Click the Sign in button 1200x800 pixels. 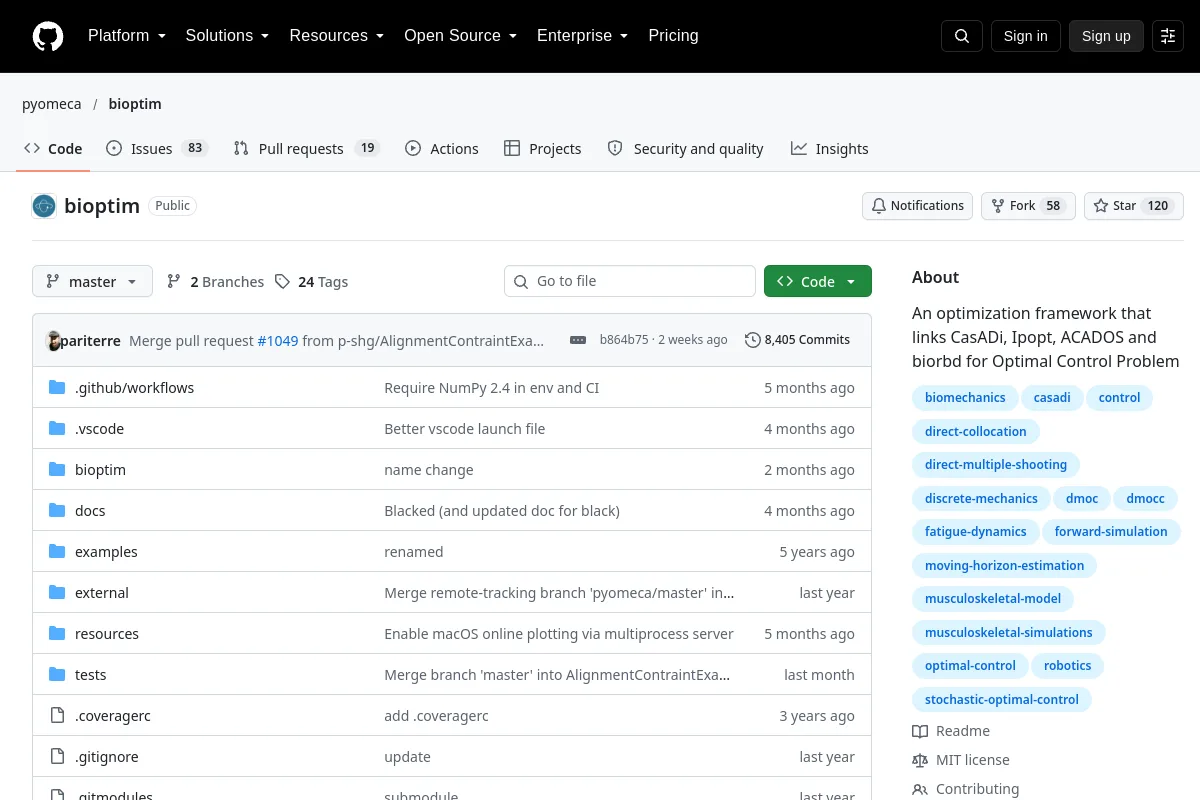pos(1025,36)
